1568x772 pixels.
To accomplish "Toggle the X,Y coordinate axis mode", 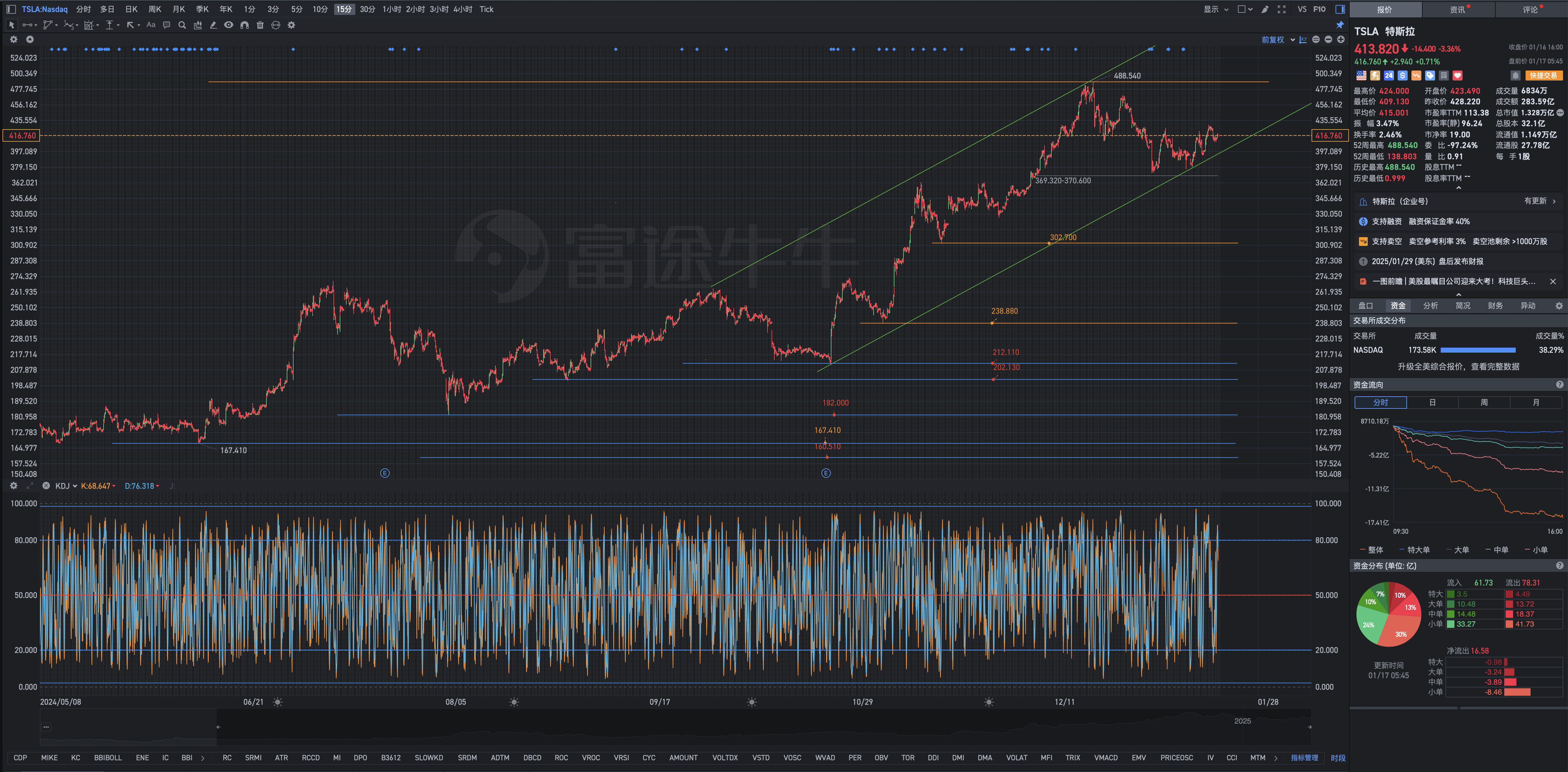I will [x=1303, y=40].
